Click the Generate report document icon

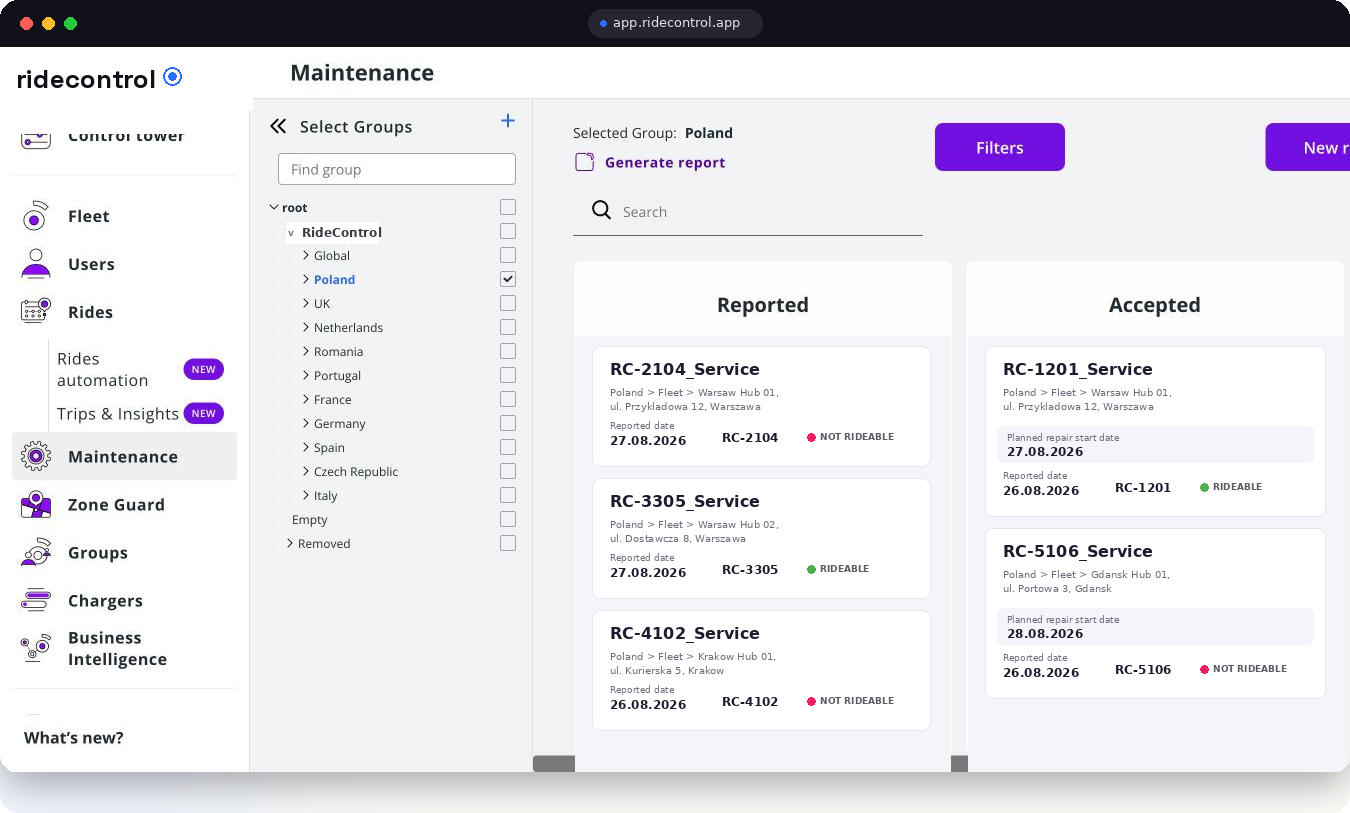point(585,162)
